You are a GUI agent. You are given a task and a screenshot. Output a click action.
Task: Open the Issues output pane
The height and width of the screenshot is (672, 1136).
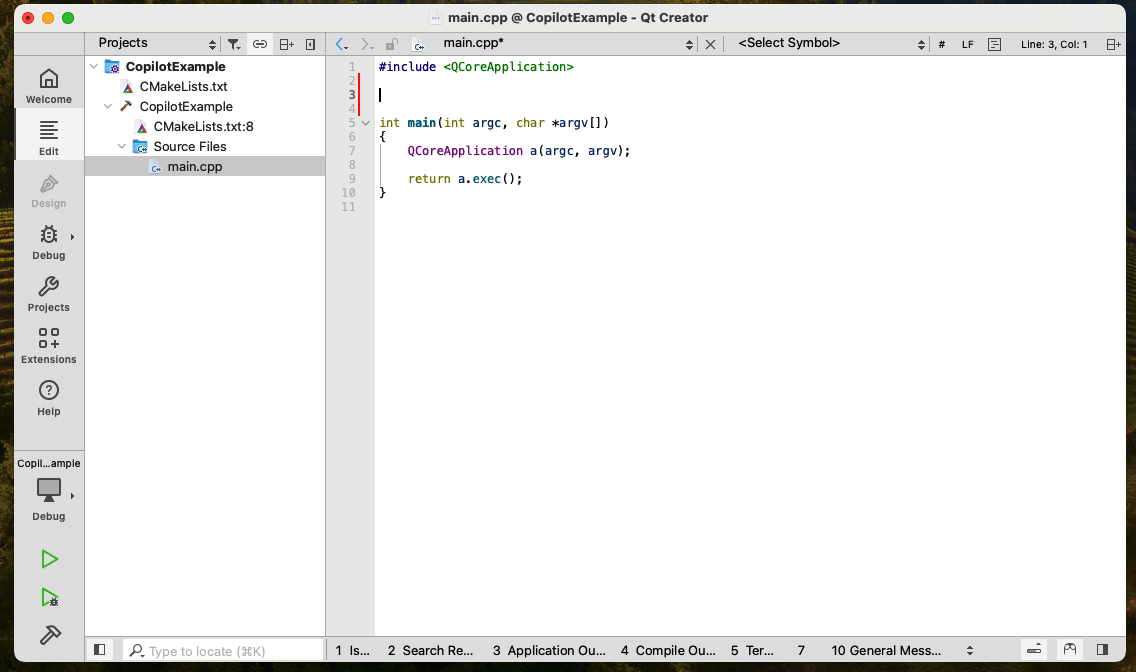[x=352, y=650]
